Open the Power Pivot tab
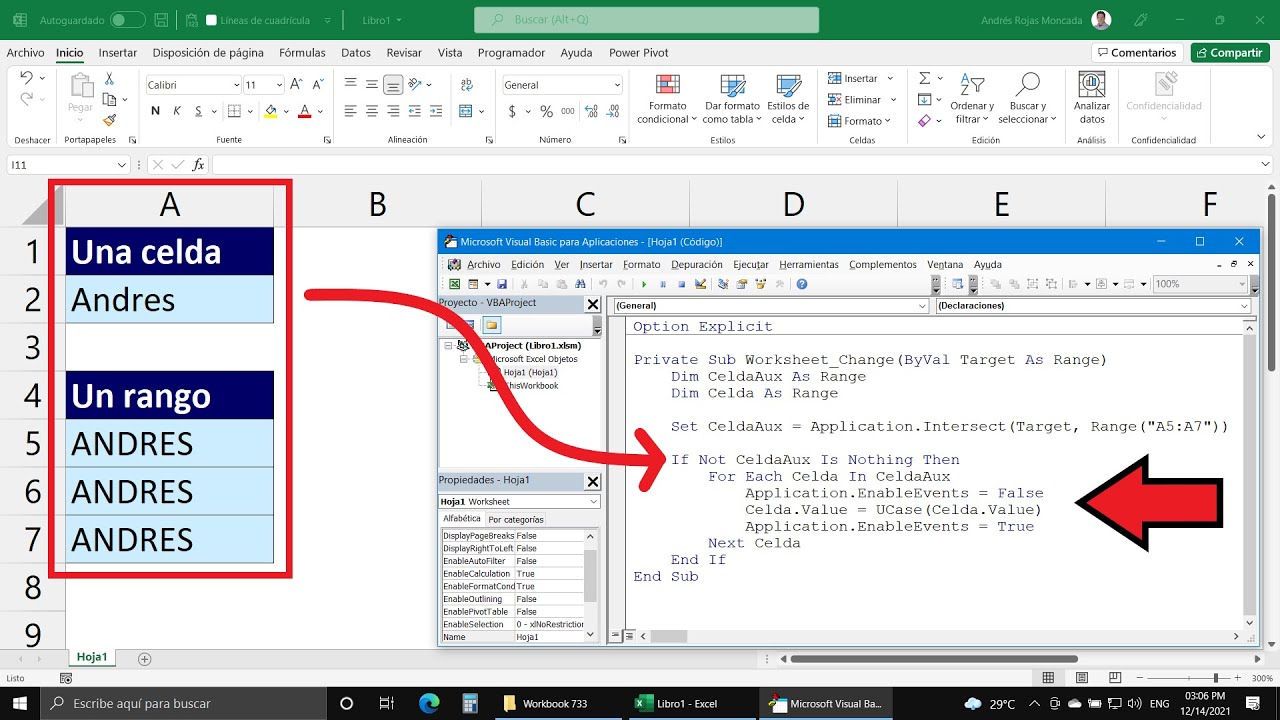 (639, 53)
